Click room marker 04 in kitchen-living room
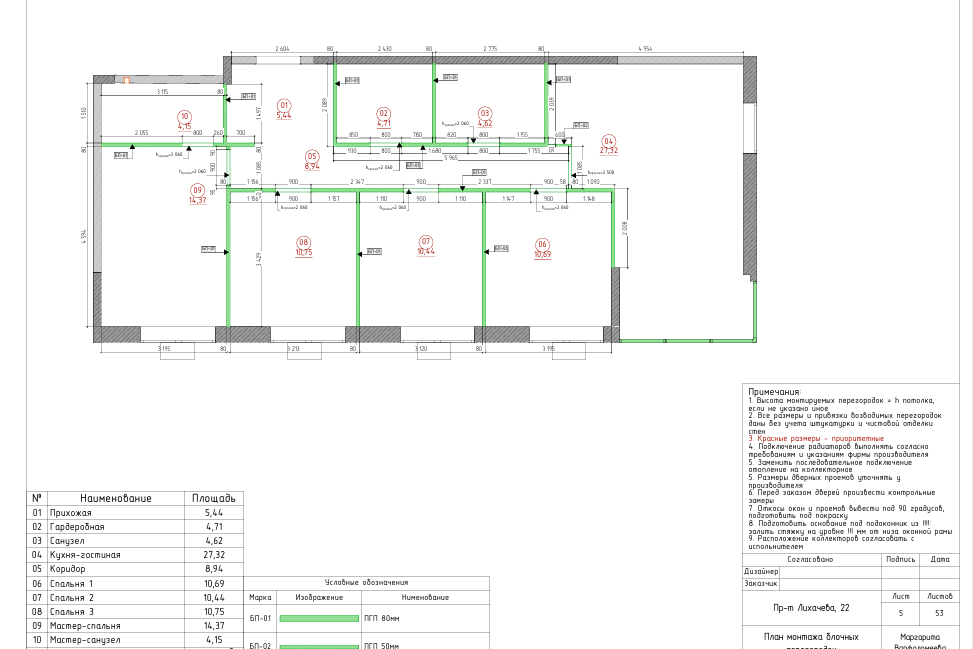 608,141
